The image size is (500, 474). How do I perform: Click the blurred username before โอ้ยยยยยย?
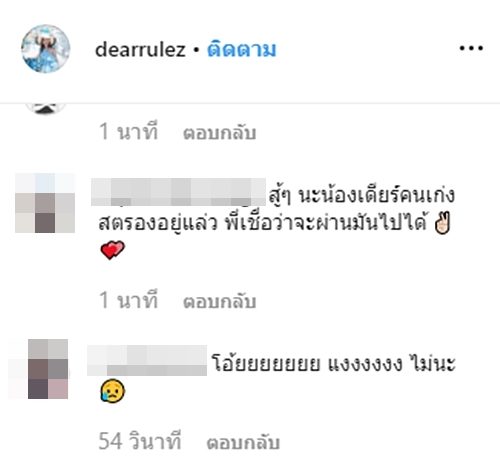pyautogui.click(x=147, y=360)
